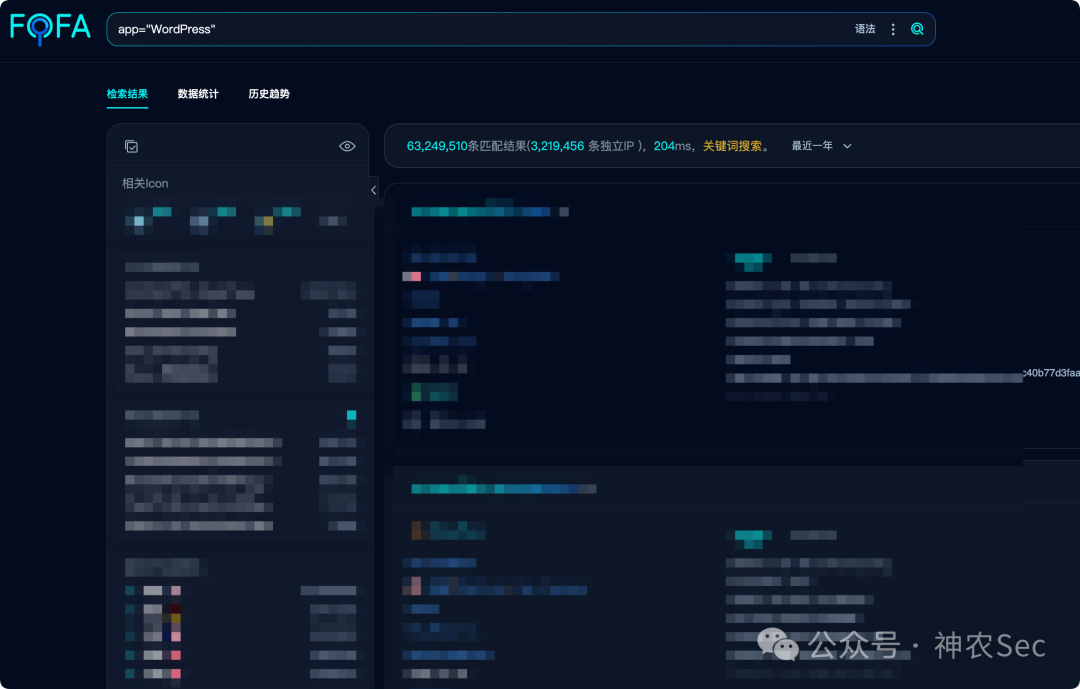Toggle the select-all checkbox icon
Screen dimensions: 1080x689
[x=132, y=146]
